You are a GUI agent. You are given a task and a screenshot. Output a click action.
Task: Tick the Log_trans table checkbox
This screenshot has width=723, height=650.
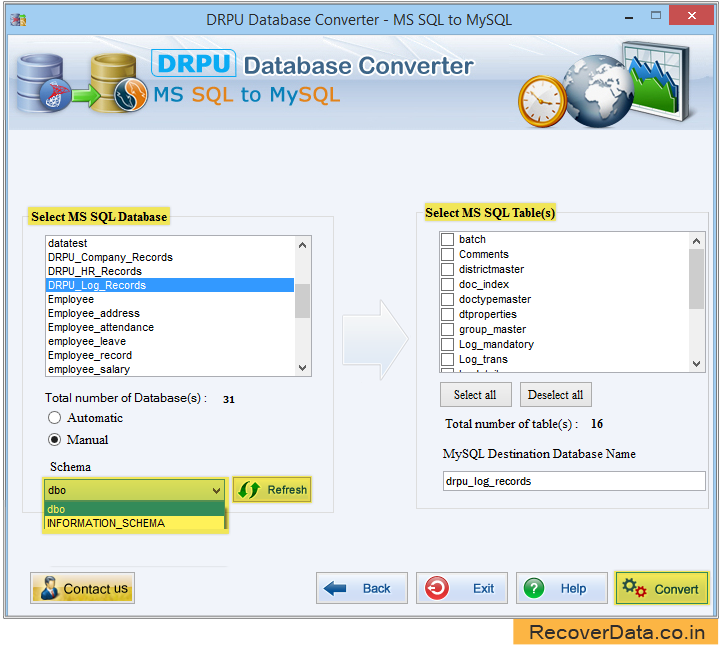click(447, 359)
